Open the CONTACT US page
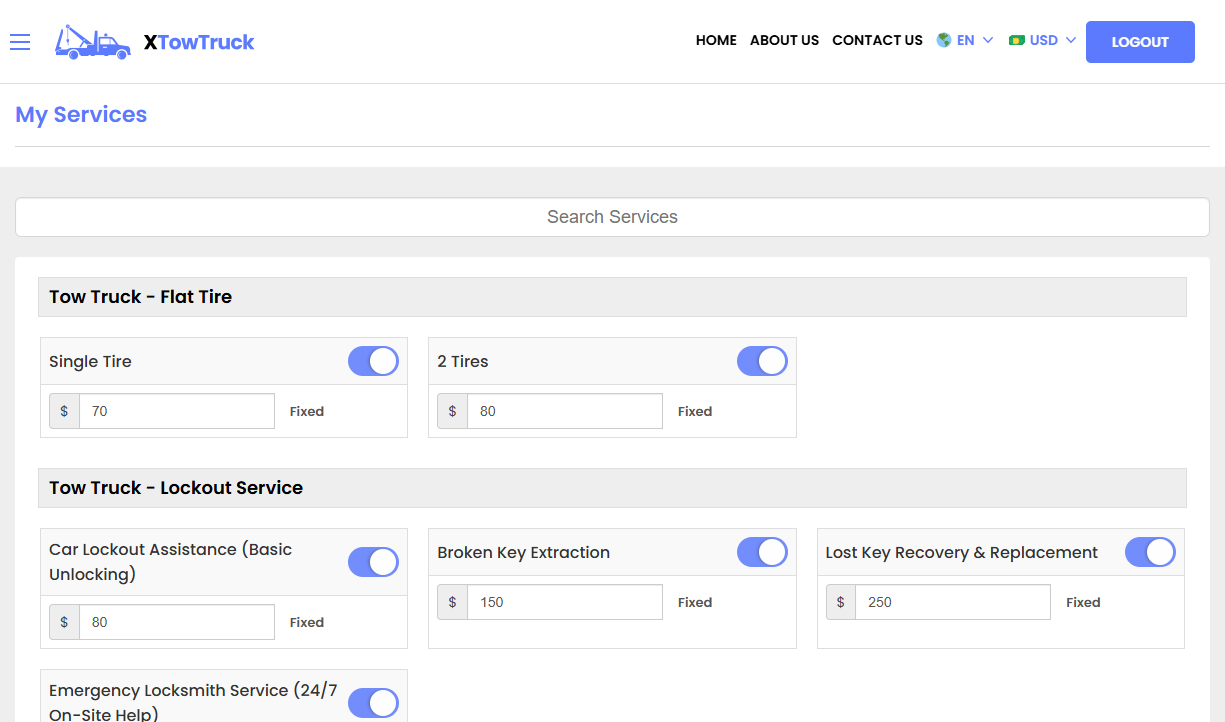The image size is (1225, 722). click(877, 40)
